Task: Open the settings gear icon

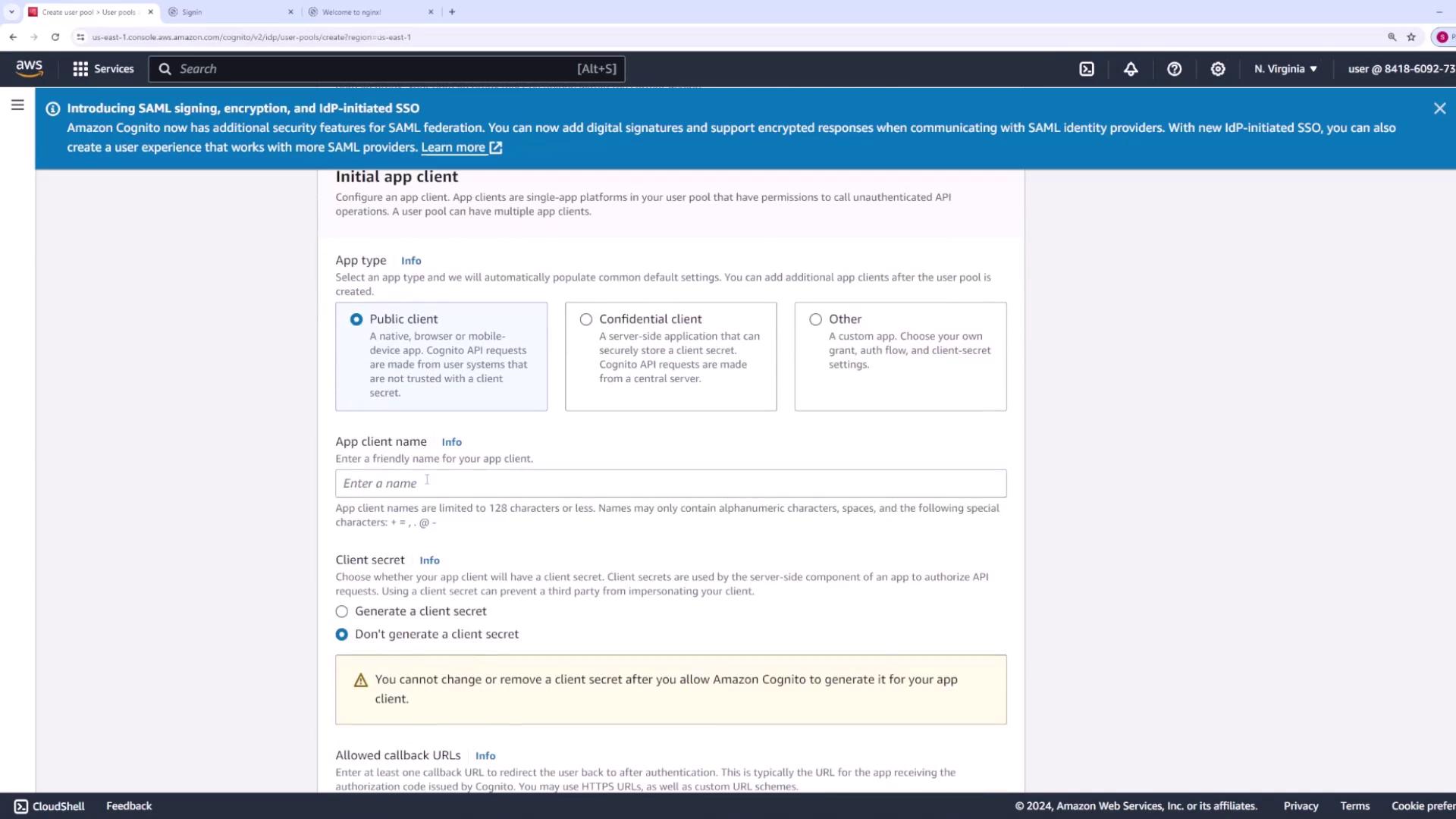Action: [1218, 69]
